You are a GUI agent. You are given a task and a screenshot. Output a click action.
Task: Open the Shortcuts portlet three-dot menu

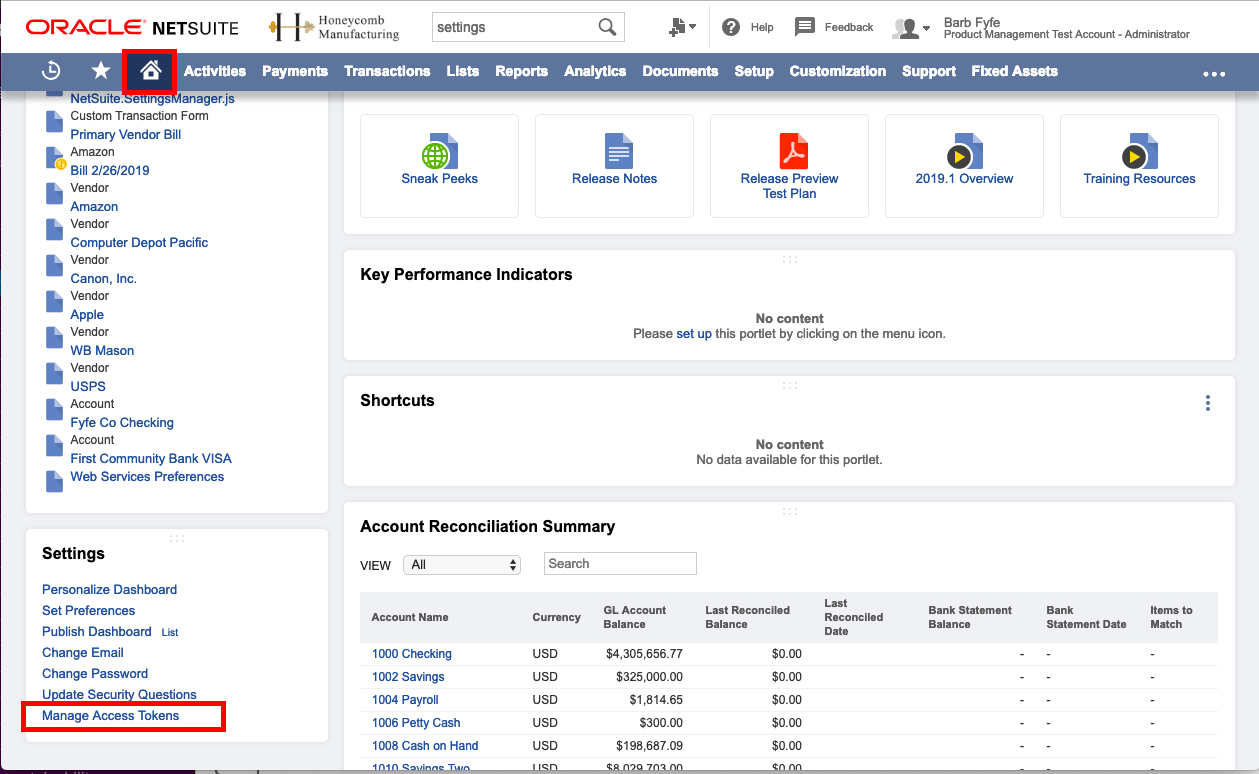pyautogui.click(x=1208, y=403)
